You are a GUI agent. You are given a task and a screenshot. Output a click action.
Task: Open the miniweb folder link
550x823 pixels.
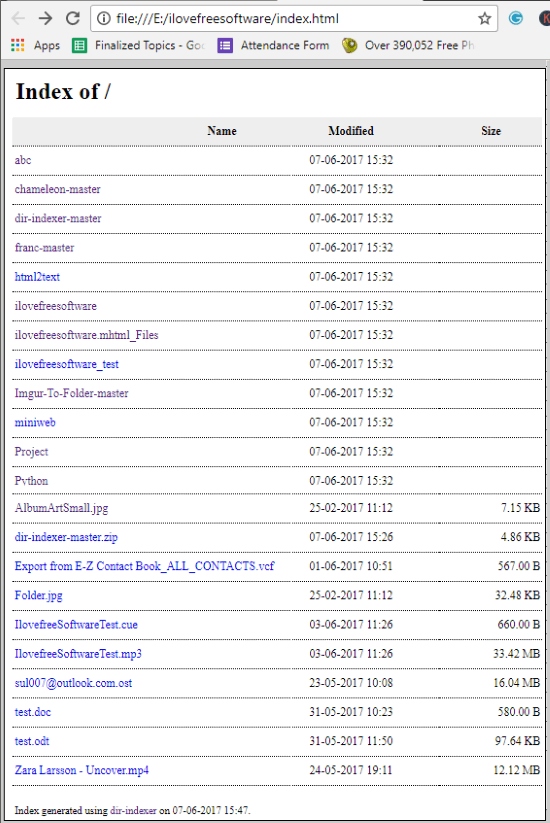(35, 423)
